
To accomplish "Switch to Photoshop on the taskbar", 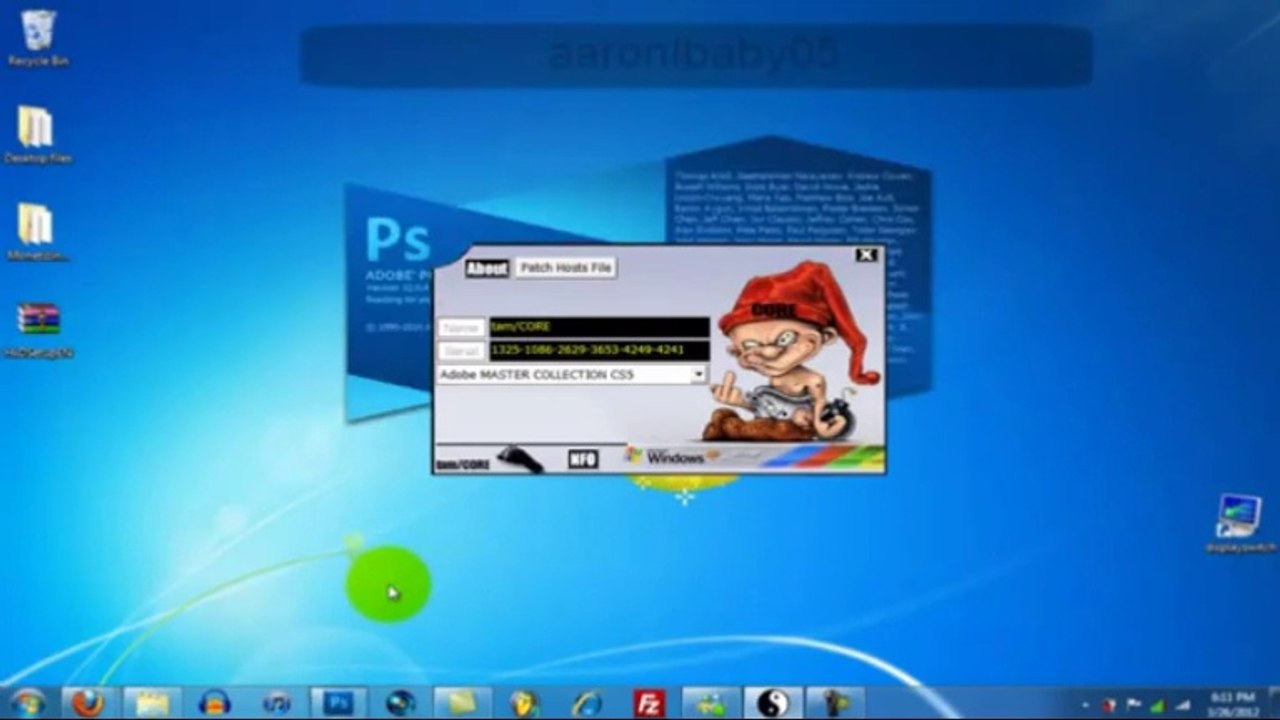I will tap(338, 703).
